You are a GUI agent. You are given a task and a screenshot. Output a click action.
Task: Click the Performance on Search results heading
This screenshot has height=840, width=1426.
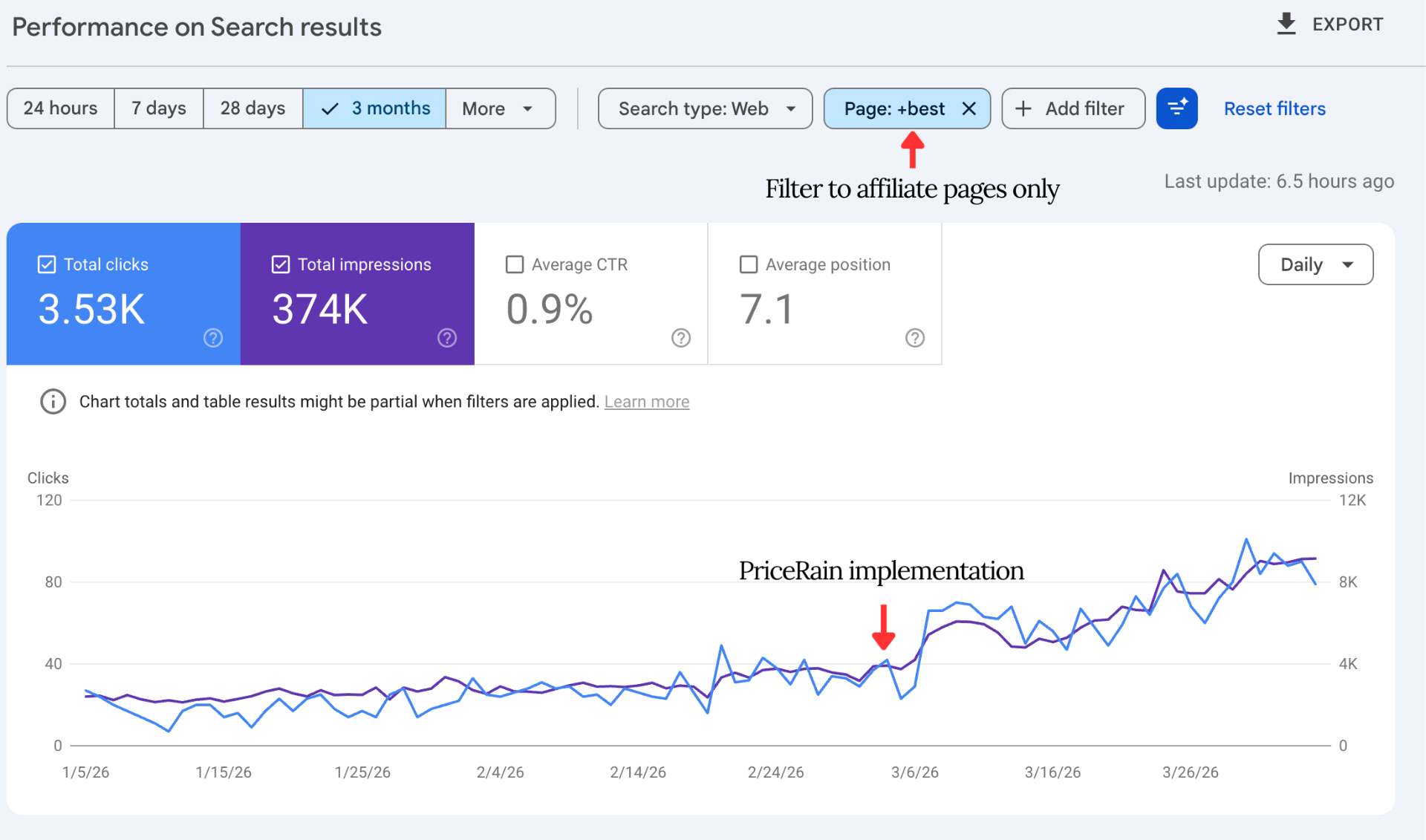click(197, 27)
